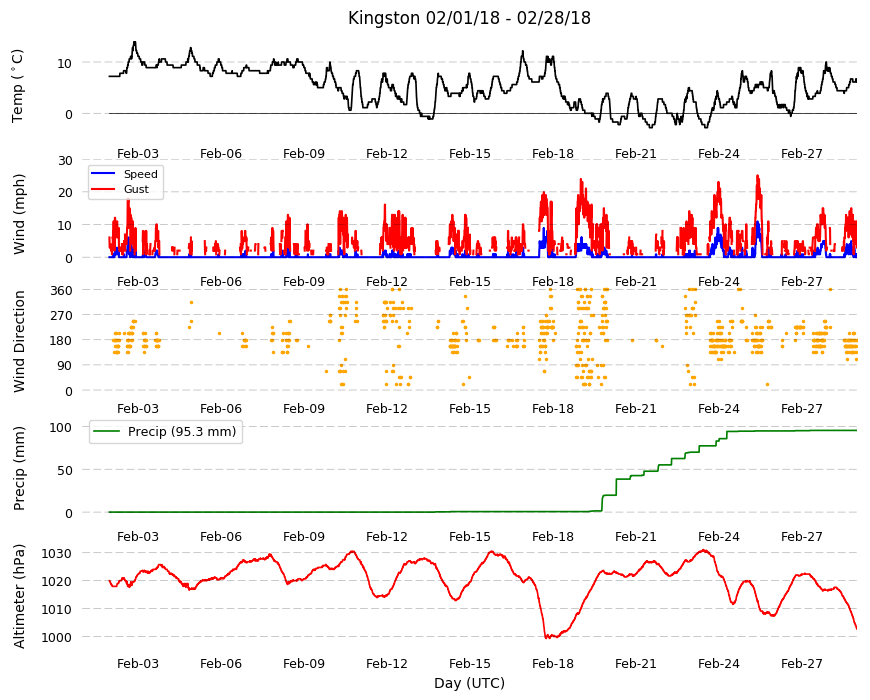Click the Precip (mm) axis label
The image size is (870, 700).
[19, 468]
